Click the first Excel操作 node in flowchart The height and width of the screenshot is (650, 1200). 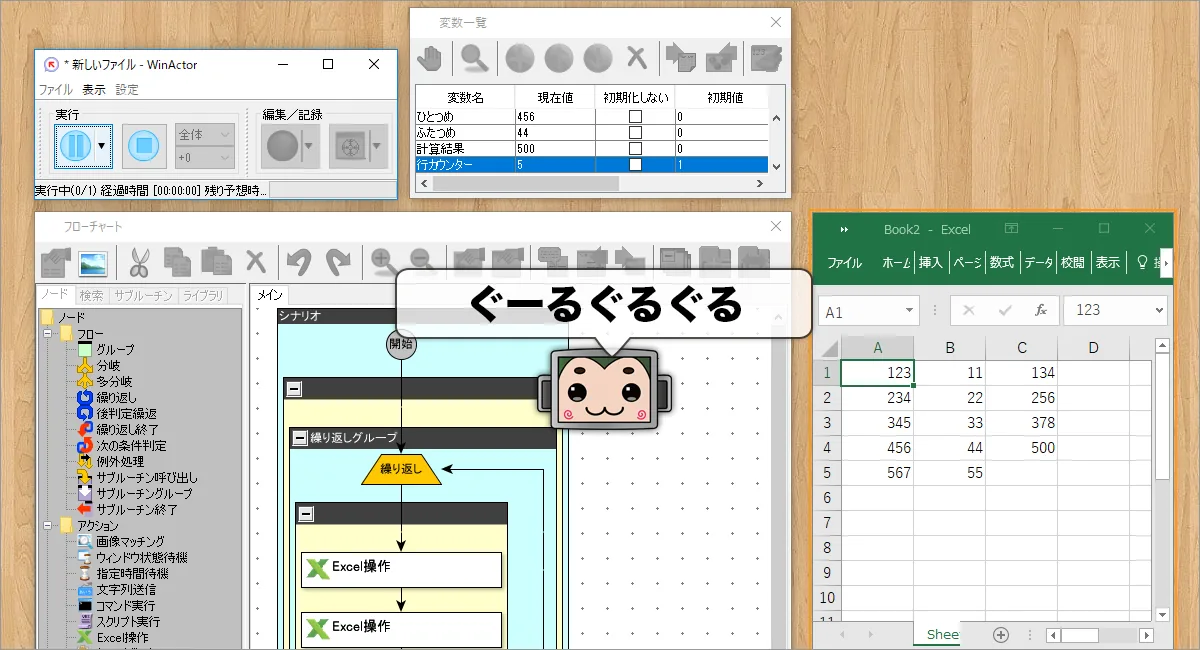401,568
